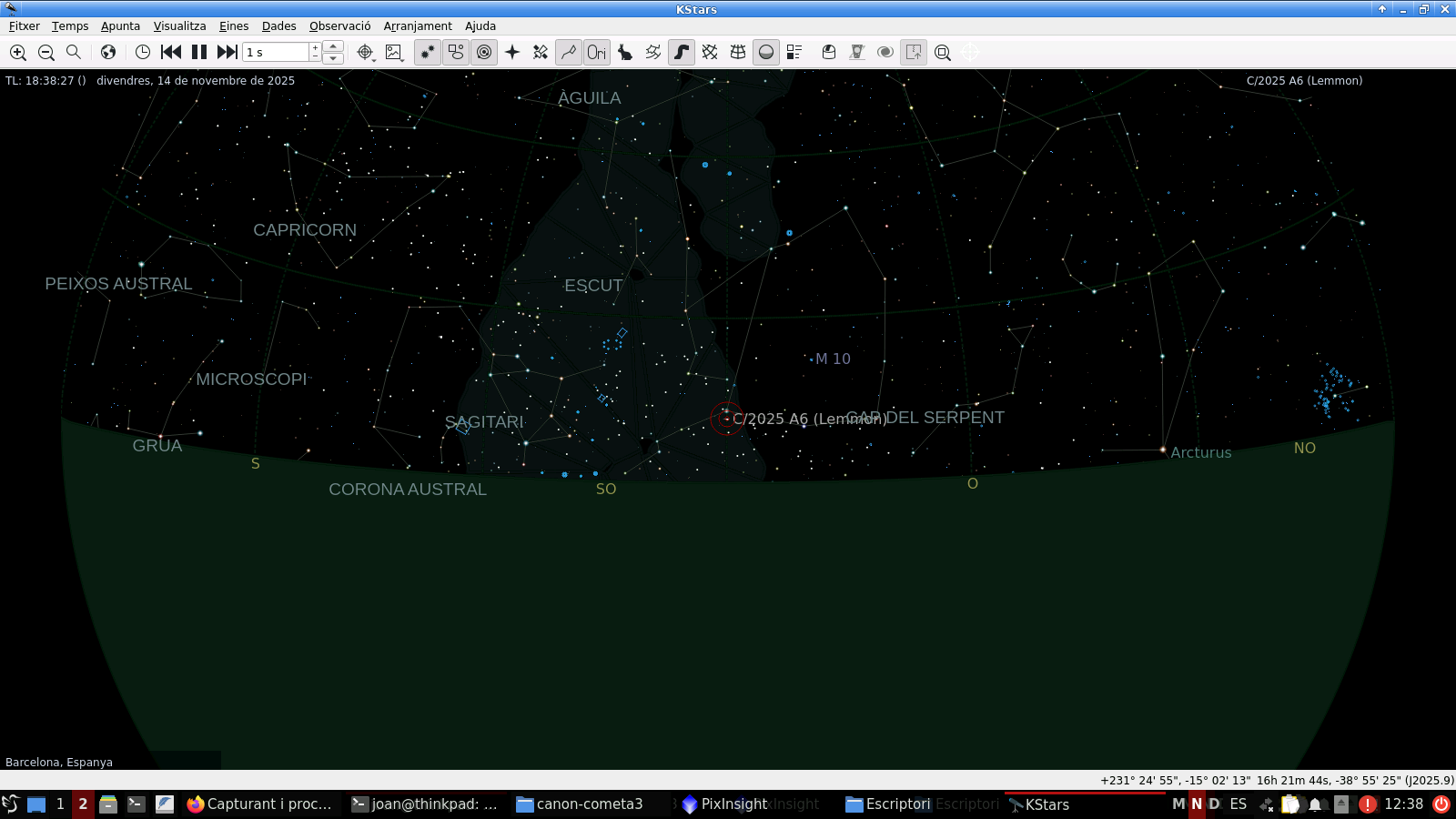Pause the simulation clock

[x=199, y=53]
